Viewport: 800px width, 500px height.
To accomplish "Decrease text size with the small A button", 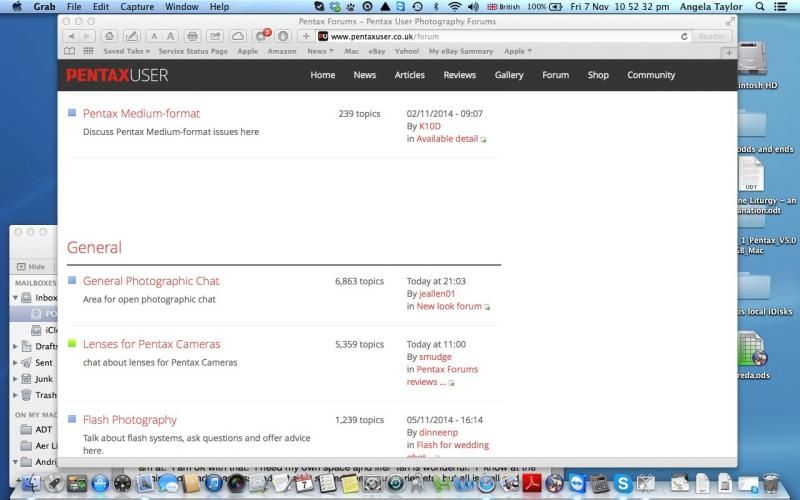I will coord(154,36).
